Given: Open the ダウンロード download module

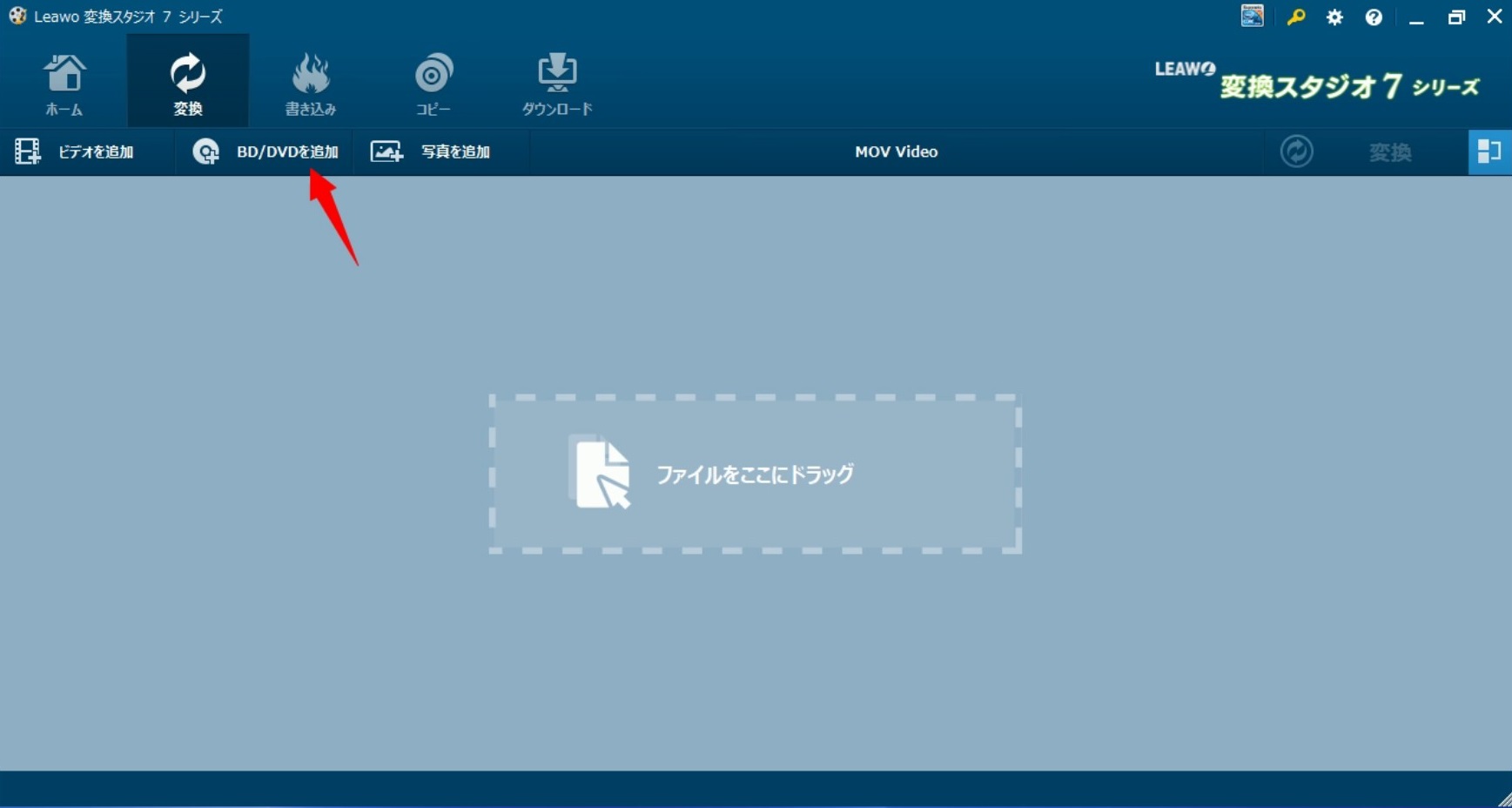Looking at the screenshot, I should tap(557, 84).
